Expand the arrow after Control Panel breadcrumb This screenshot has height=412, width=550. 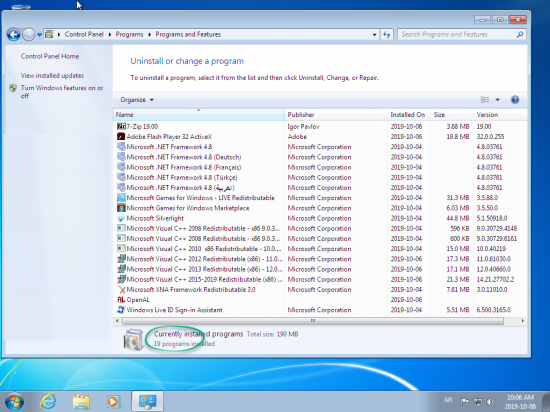pos(110,34)
